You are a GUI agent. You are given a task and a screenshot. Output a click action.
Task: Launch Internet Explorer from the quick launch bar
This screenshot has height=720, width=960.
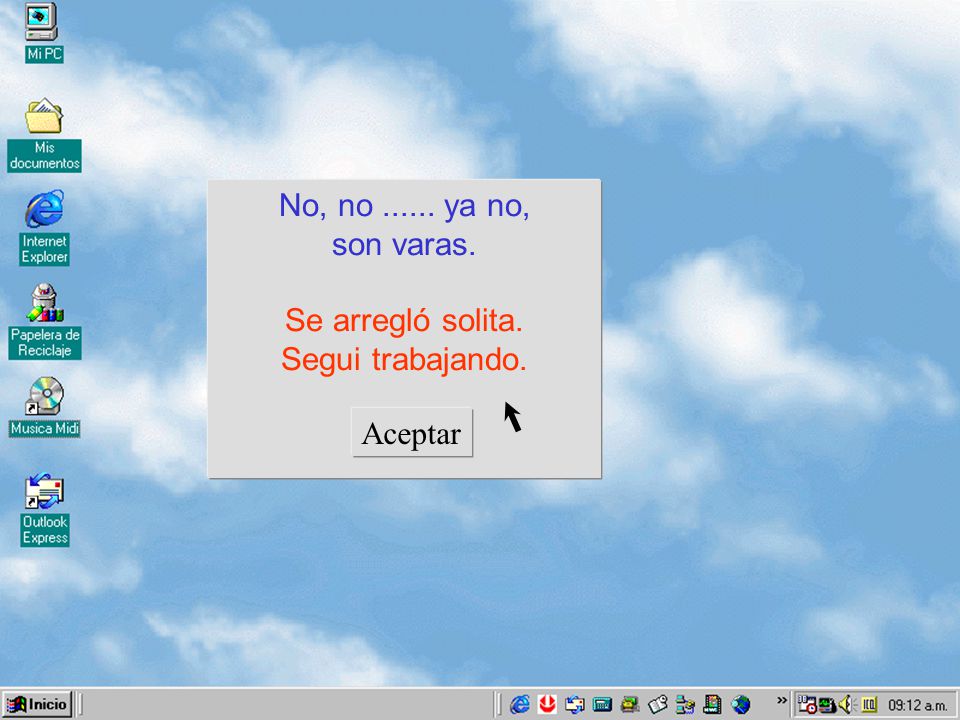click(520, 705)
